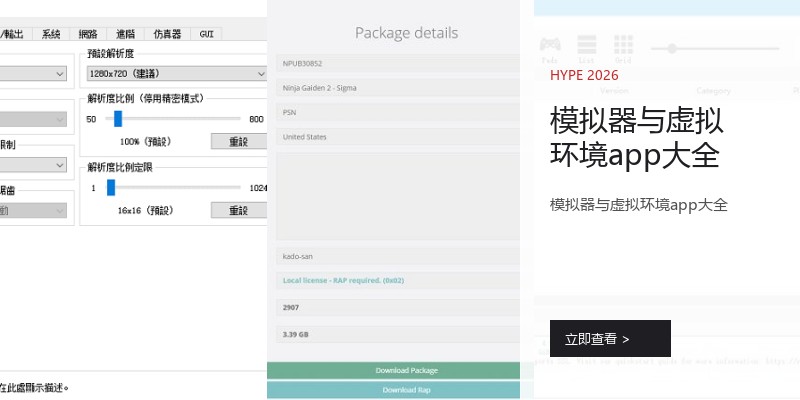Click the 解析度比例(停用精密模式) group label

[x=145, y=98]
